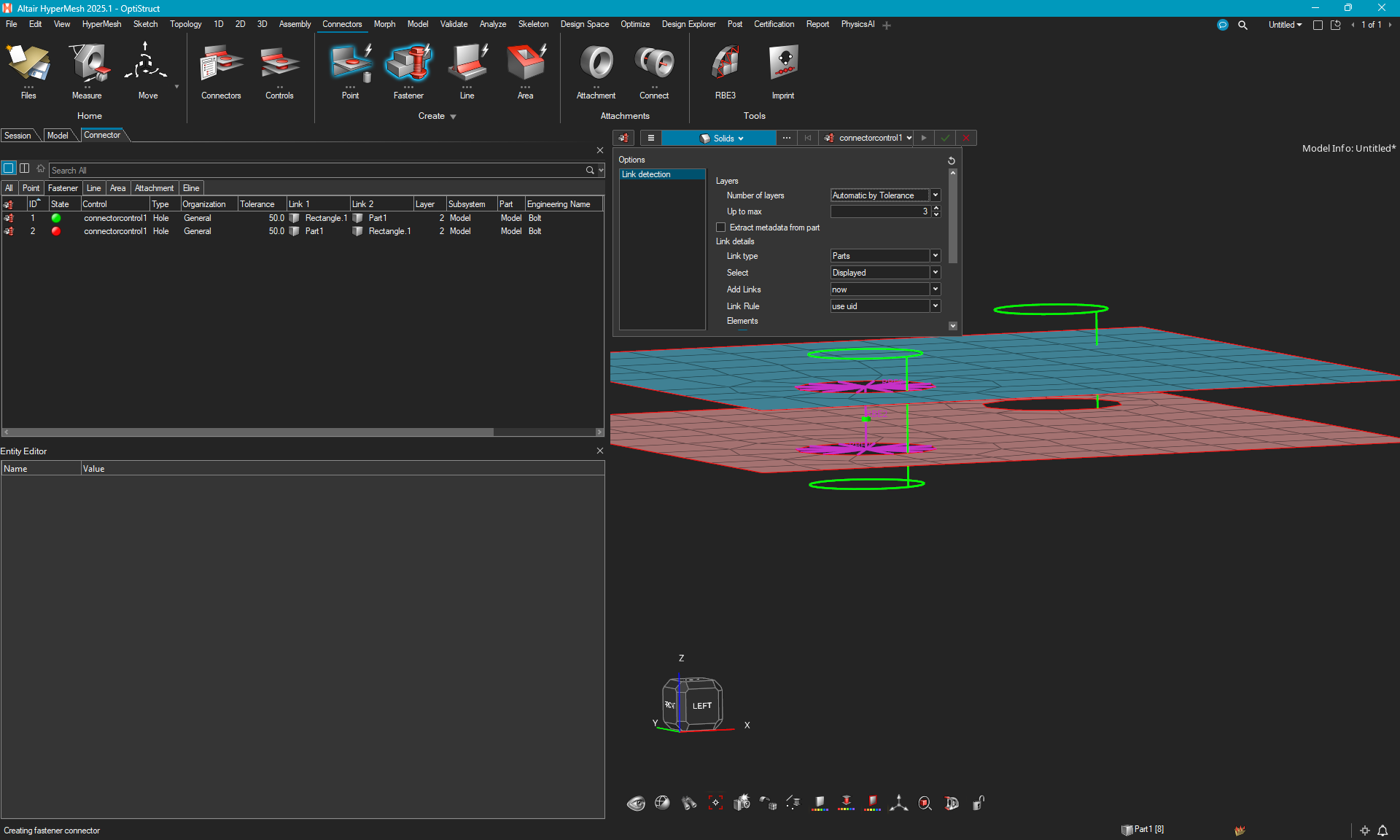Expand the Create group arrow in ribbon
This screenshot has height=840, width=1400.
point(453,117)
